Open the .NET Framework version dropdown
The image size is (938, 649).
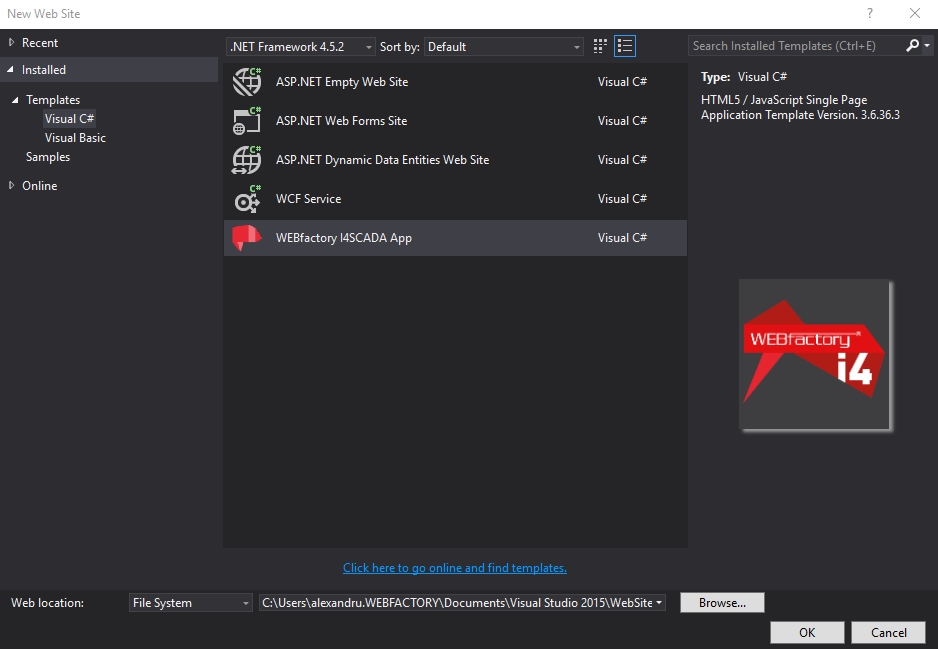tap(301, 47)
